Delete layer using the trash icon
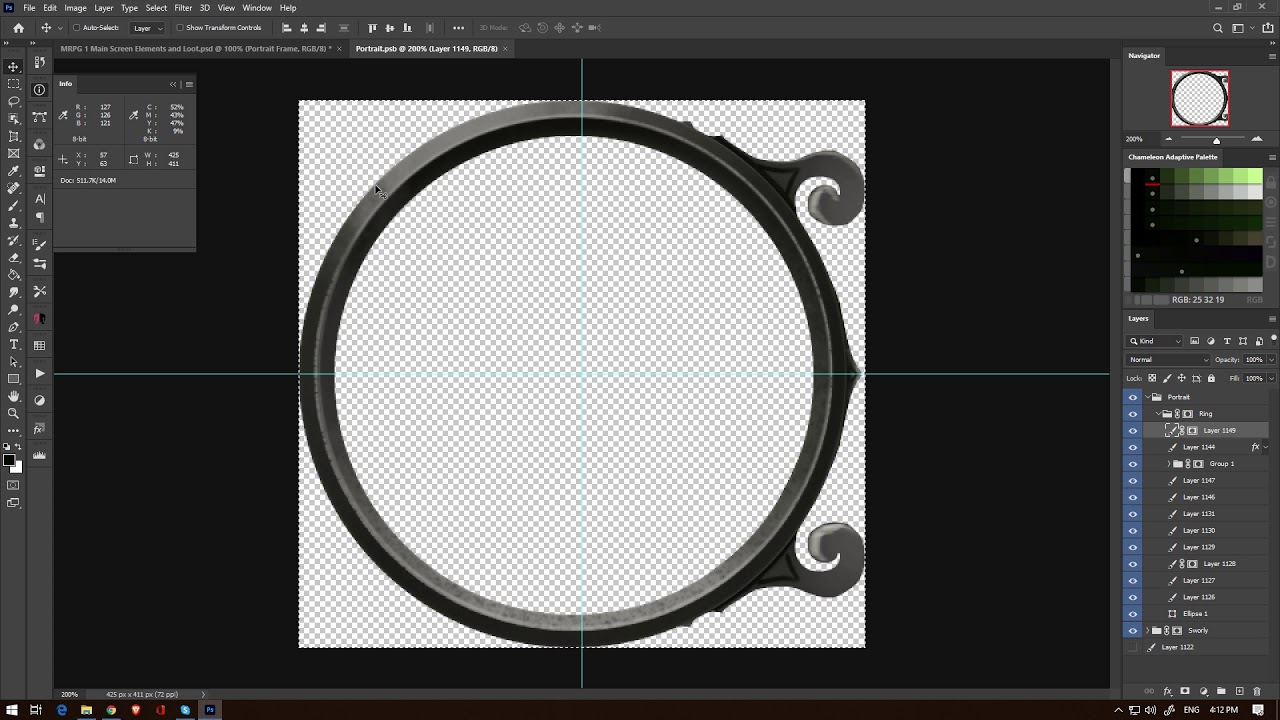 click(x=1257, y=691)
